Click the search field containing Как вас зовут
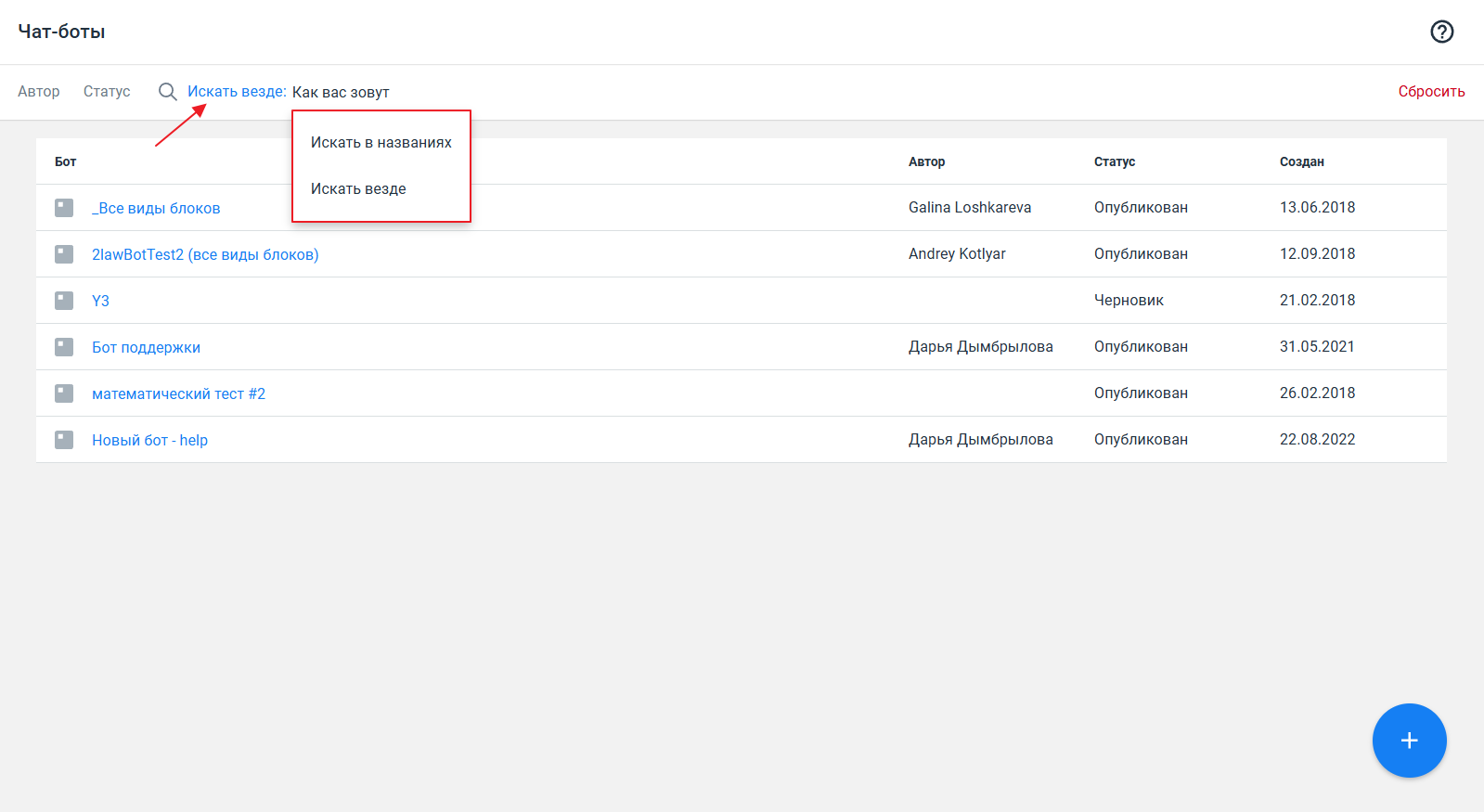Image resolution: width=1484 pixels, height=812 pixels. (557, 92)
